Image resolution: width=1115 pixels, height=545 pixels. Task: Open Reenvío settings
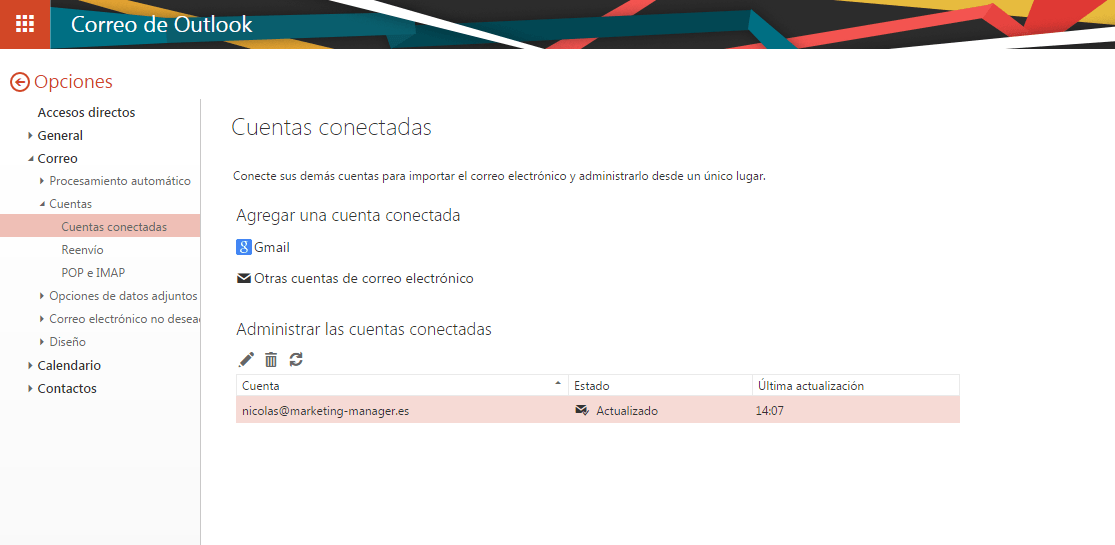click(82, 250)
